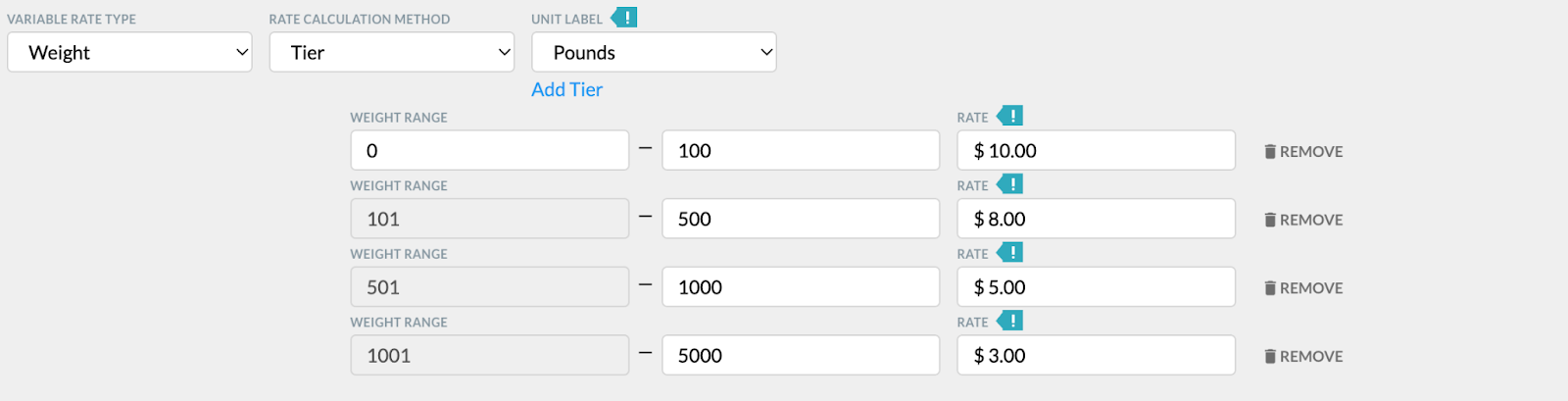Image resolution: width=1568 pixels, height=401 pixels.
Task: Open the Variable Rate Type dropdown showing Weight
Action: pyautogui.click(x=129, y=52)
